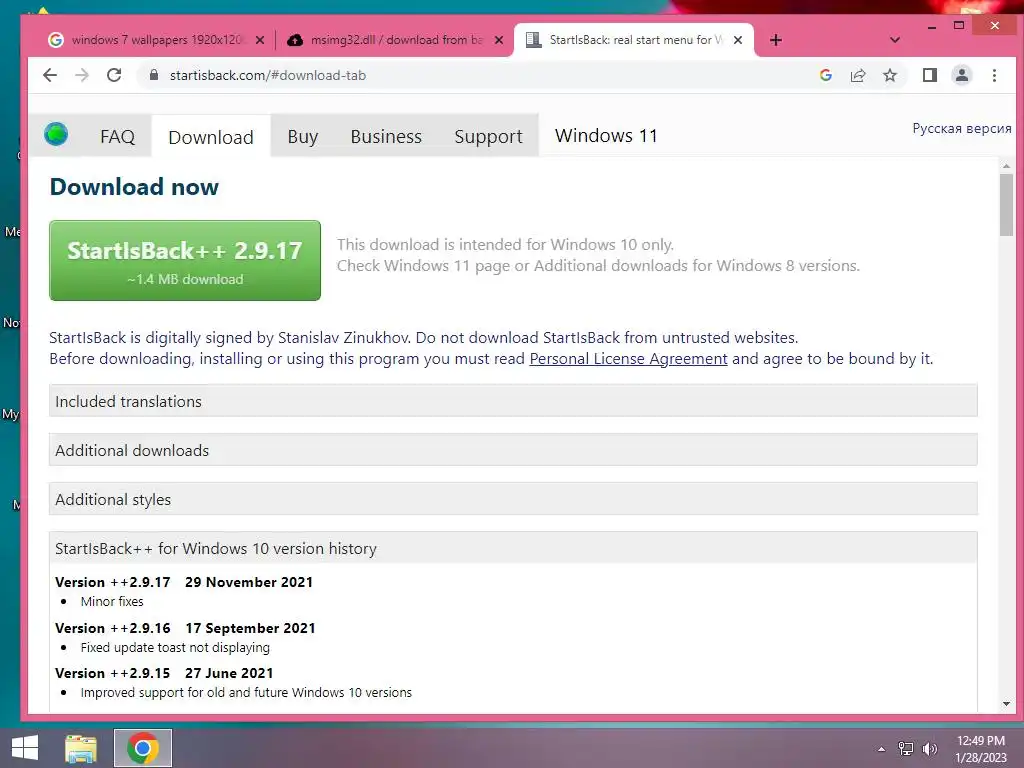1024x768 pixels.
Task: Click the network tray icon
Action: pos(905,749)
